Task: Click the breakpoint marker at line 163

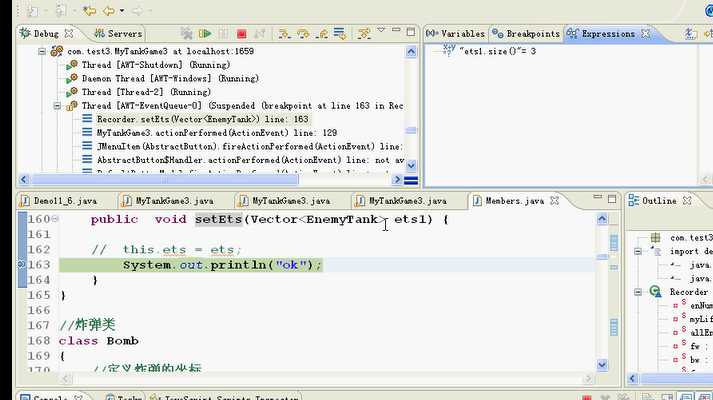Action: 21,265
